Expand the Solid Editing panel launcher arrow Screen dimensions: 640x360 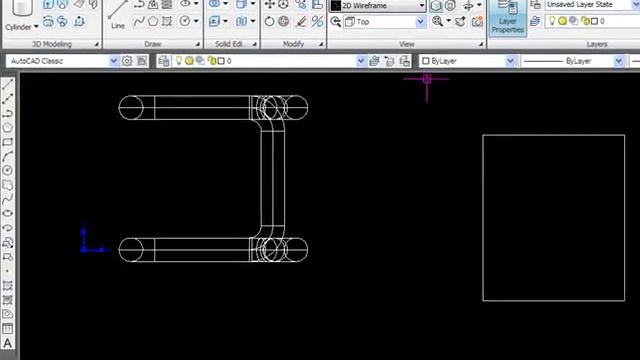coord(255,44)
